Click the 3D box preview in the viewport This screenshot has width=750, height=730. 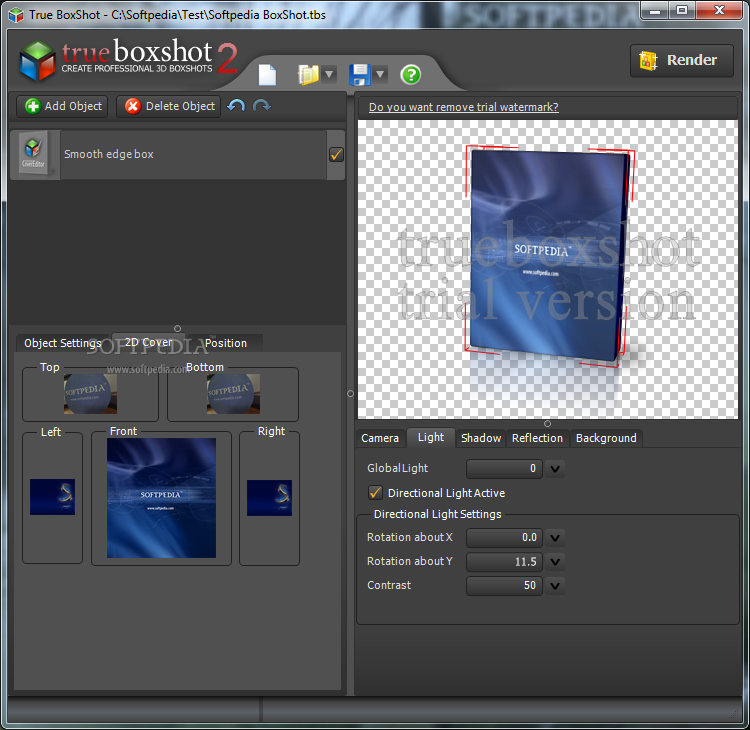(549, 256)
